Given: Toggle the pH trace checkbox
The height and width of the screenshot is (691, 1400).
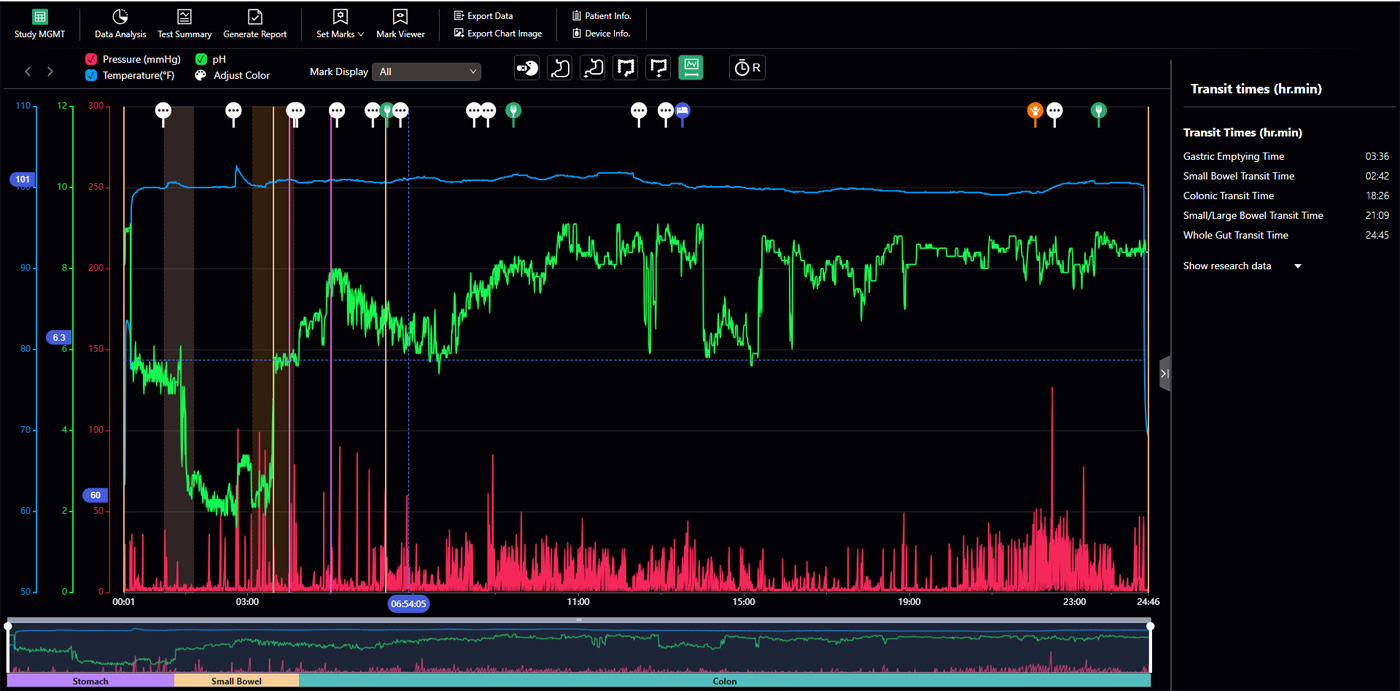Looking at the screenshot, I should (x=201, y=60).
